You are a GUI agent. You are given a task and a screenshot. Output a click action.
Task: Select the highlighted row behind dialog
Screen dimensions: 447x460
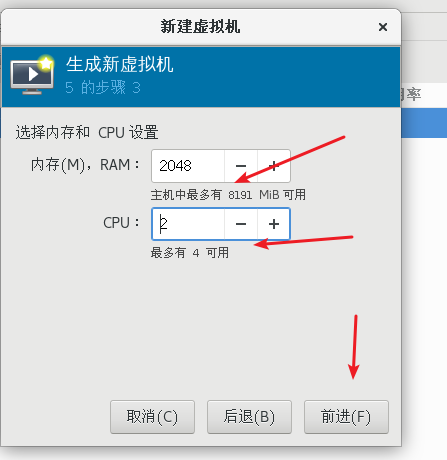(424, 123)
